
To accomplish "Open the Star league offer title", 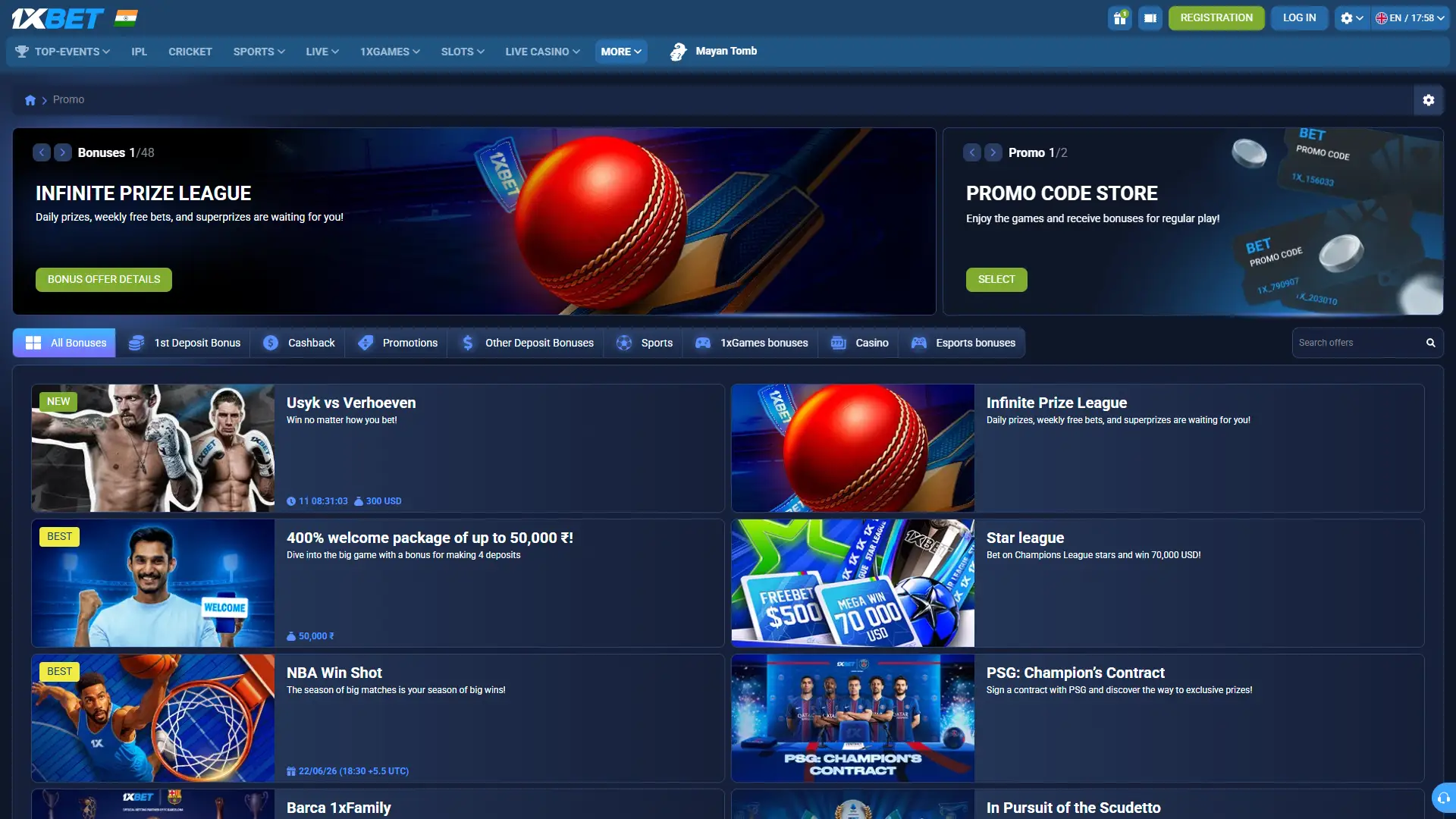I will pos(1025,538).
